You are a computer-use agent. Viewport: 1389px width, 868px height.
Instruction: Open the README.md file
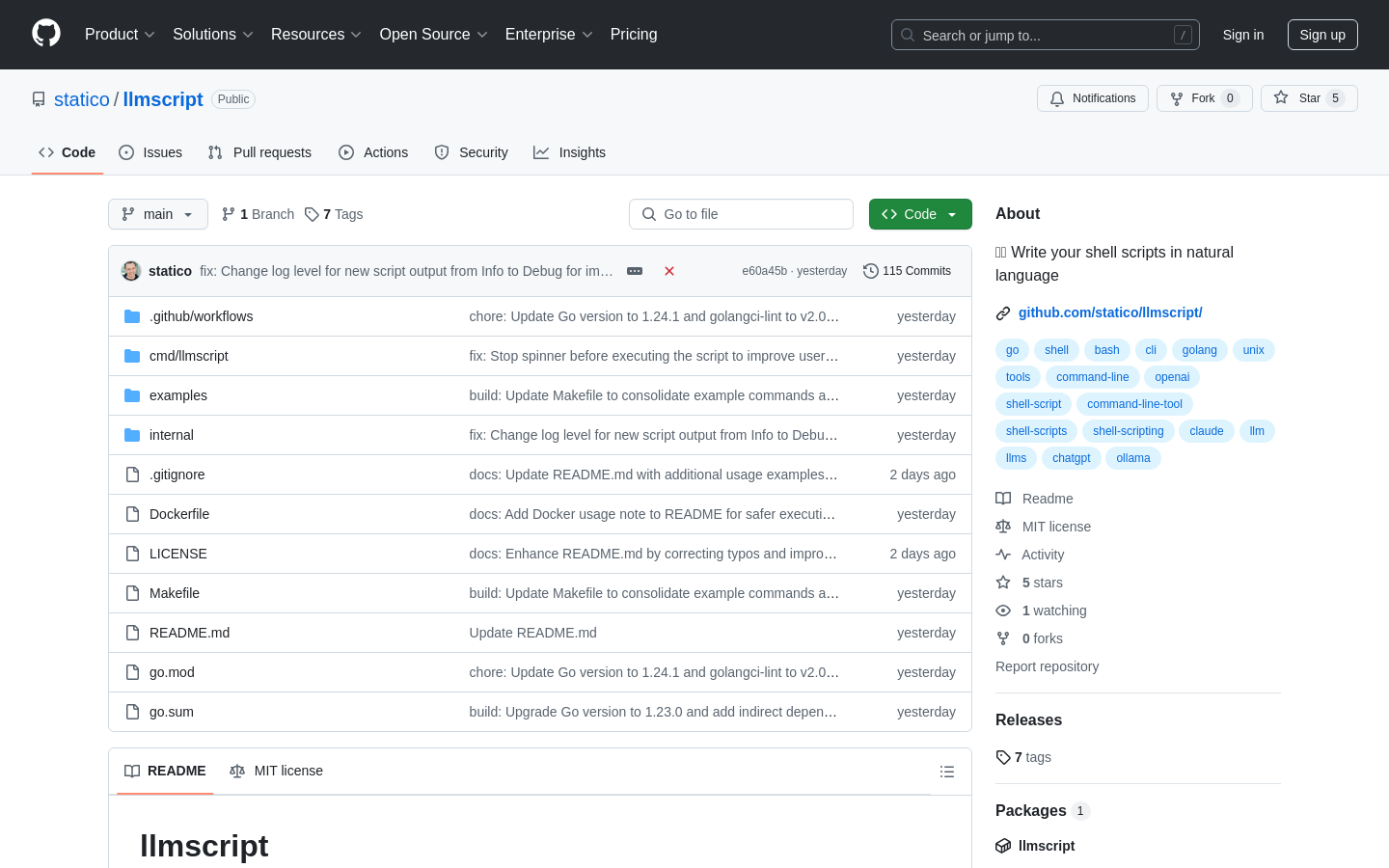189,633
